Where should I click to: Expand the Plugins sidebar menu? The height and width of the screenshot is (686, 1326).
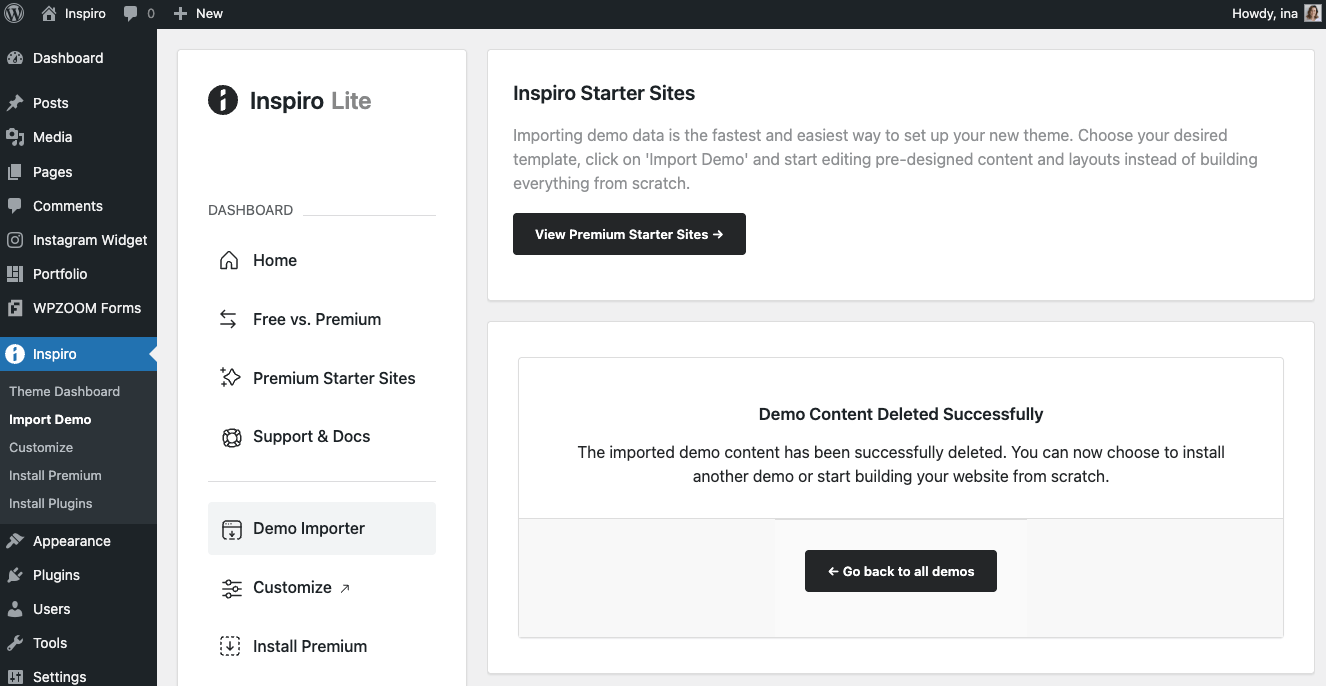point(56,575)
